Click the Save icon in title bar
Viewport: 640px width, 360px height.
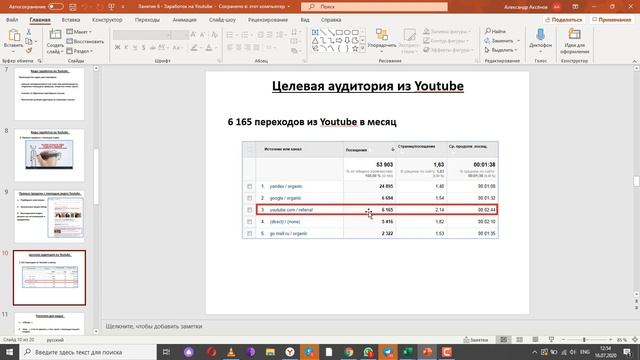click(73, 7)
